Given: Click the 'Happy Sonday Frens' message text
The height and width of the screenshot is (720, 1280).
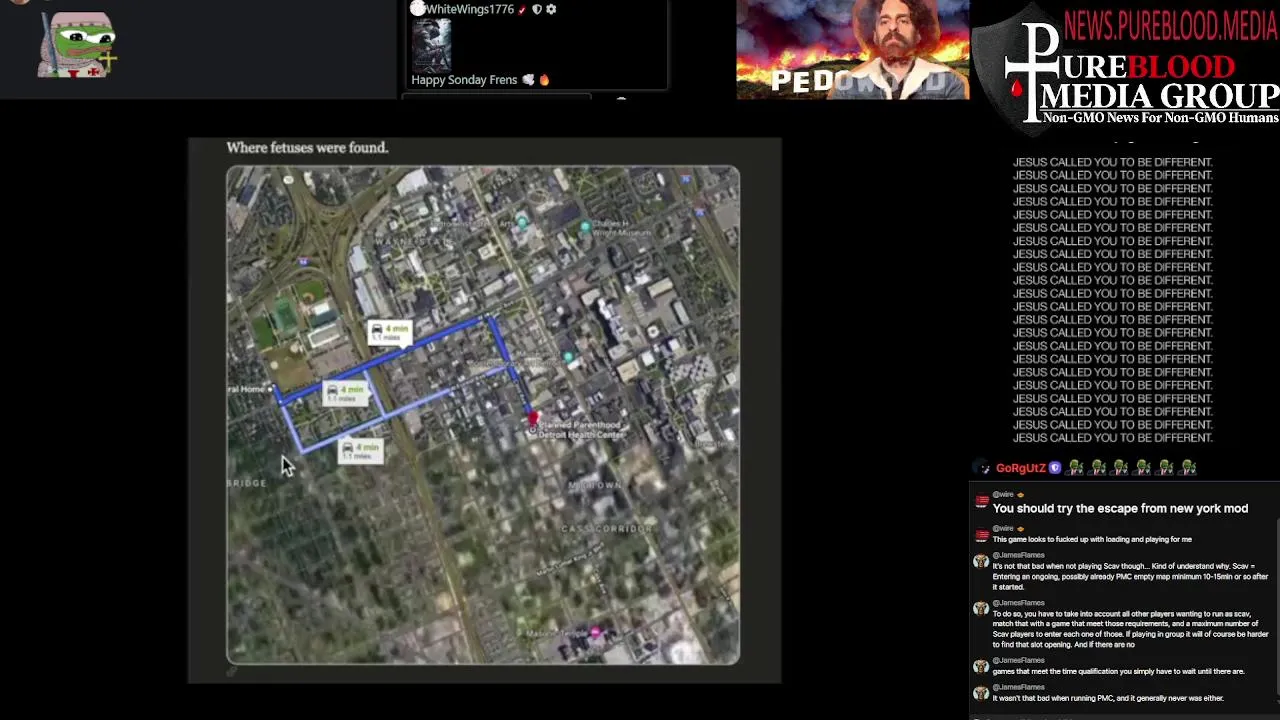Looking at the screenshot, I should [x=464, y=80].
